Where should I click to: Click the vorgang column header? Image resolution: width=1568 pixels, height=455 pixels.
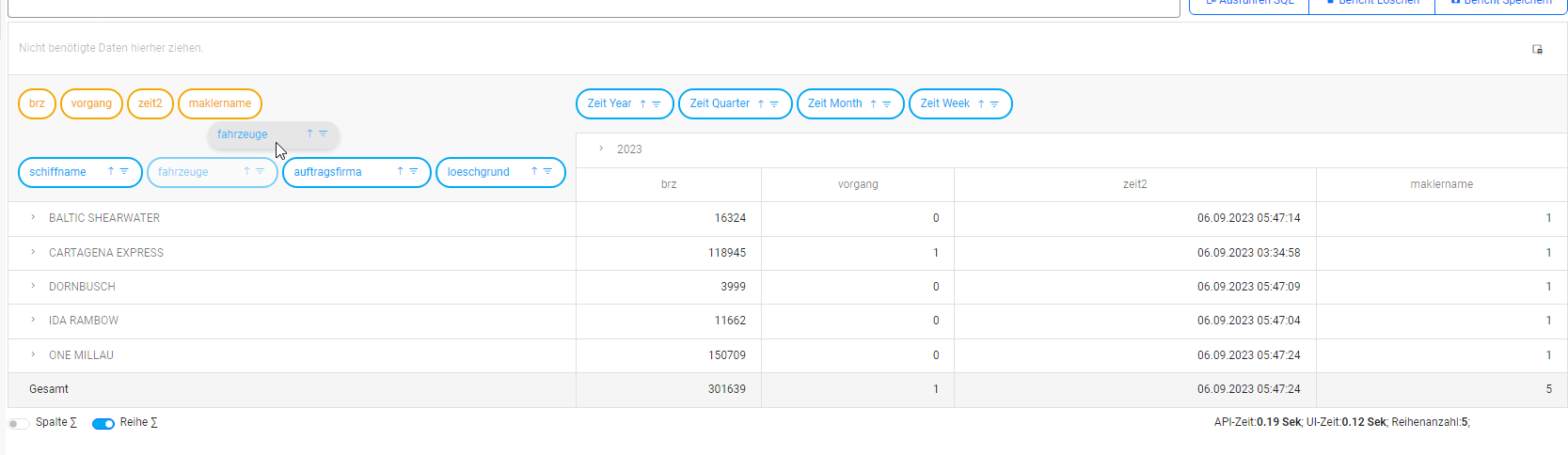857,184
